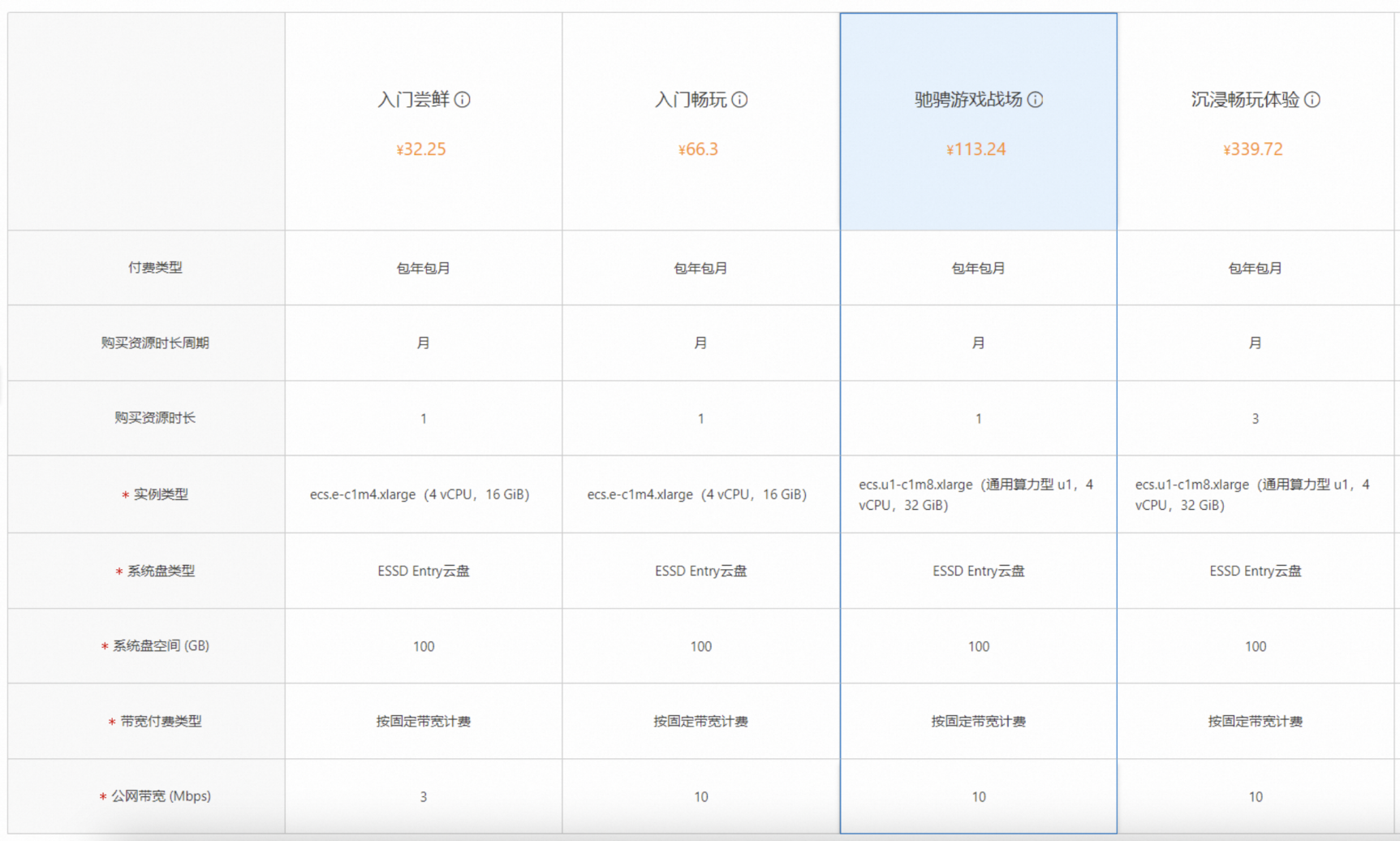Click the ¥339.72 price link
1400x841 pixels.
point(1252,149)
